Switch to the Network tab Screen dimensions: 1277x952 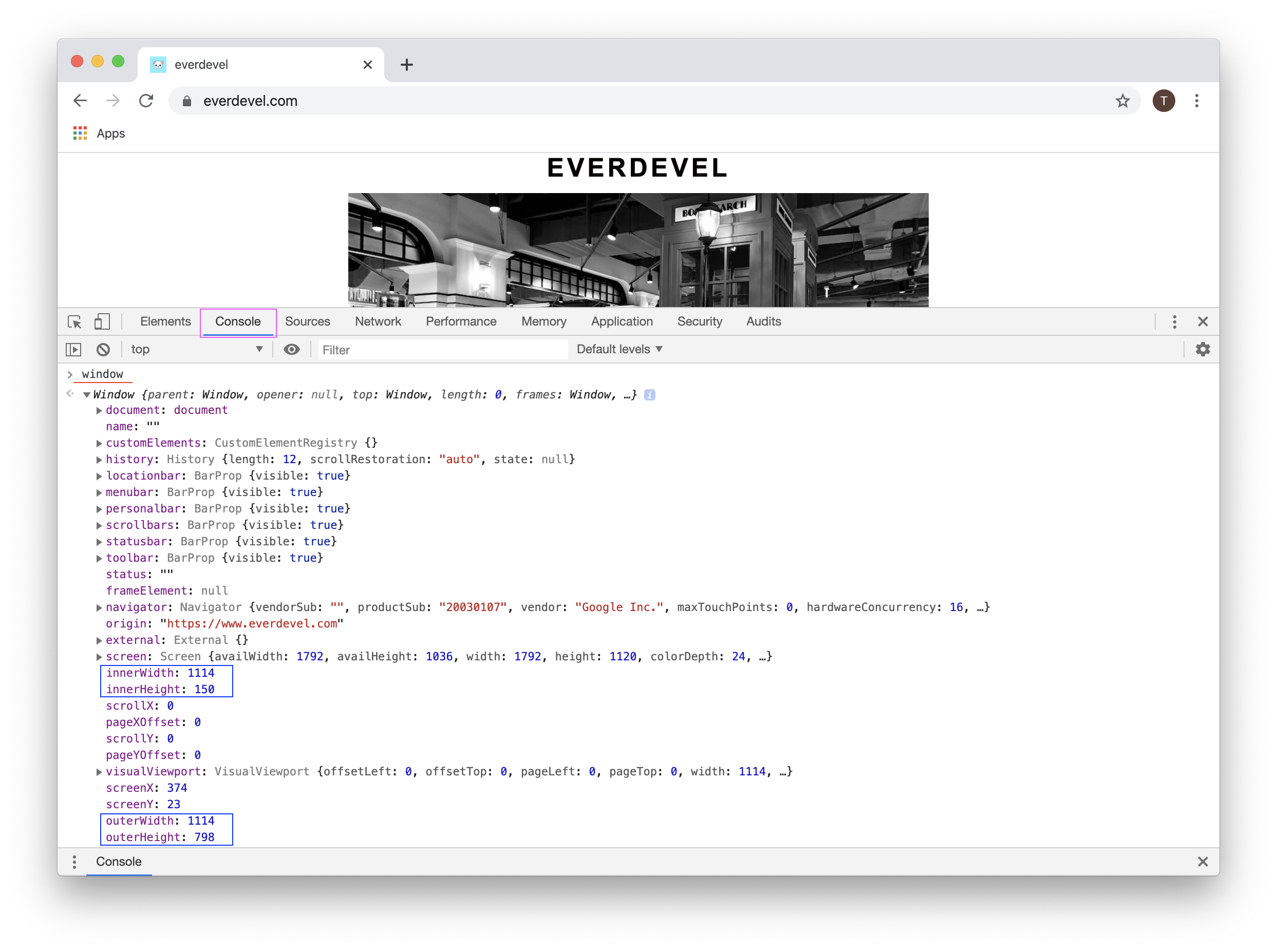(x=378, y=321)
